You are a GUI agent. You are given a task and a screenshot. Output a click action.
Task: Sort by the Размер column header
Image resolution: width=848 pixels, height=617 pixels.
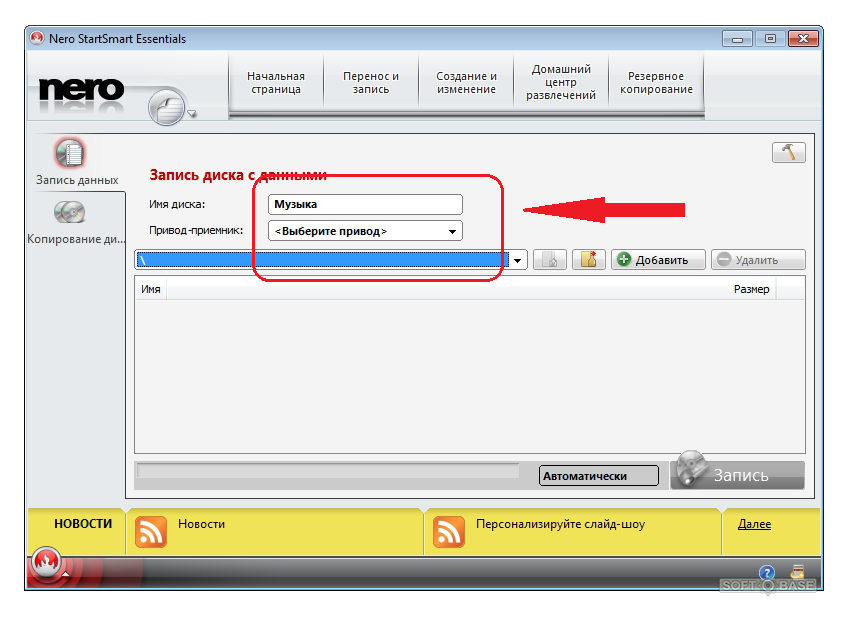pos(751,289)
